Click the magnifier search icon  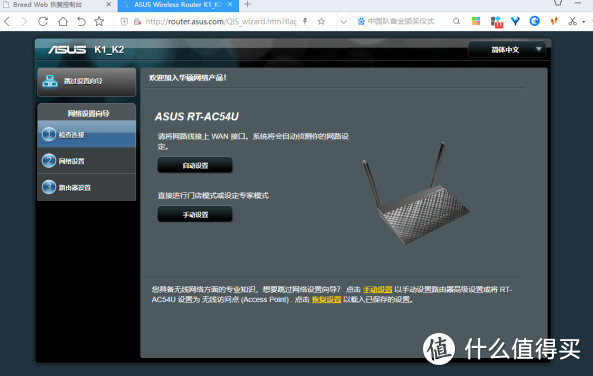pyautogui.click(x=456, y=22)
